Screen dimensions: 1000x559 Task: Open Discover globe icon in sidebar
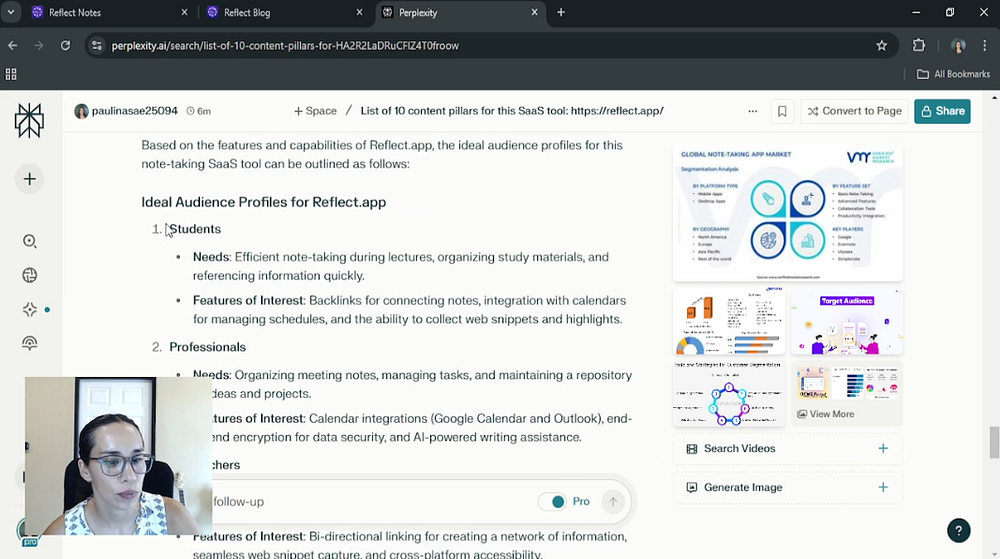click(30, 276)
